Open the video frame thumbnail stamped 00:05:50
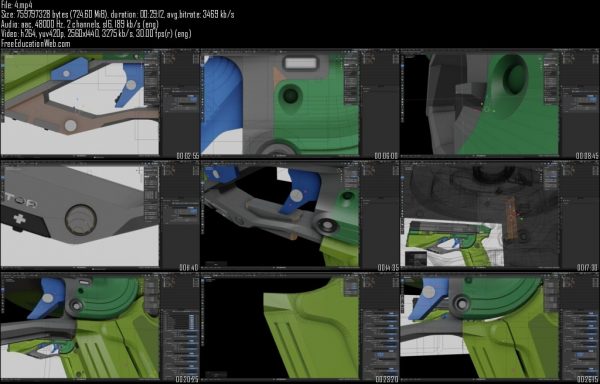The image size is (600, 384). pos(300,104)
